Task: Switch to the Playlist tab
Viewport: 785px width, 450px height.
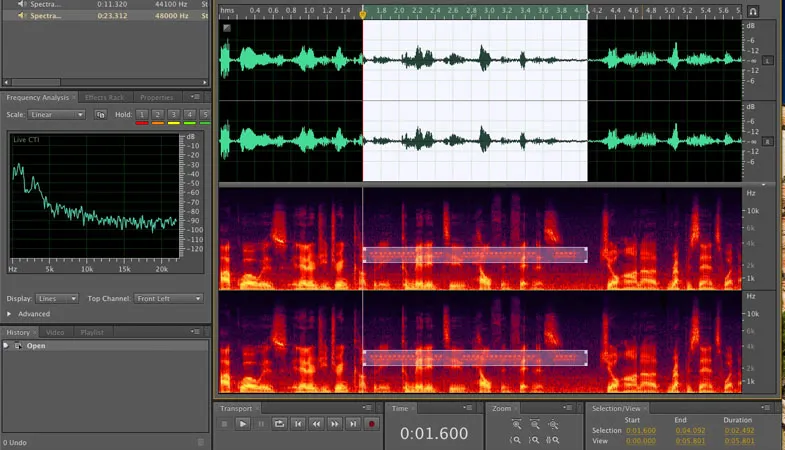Action: point(92,332)
